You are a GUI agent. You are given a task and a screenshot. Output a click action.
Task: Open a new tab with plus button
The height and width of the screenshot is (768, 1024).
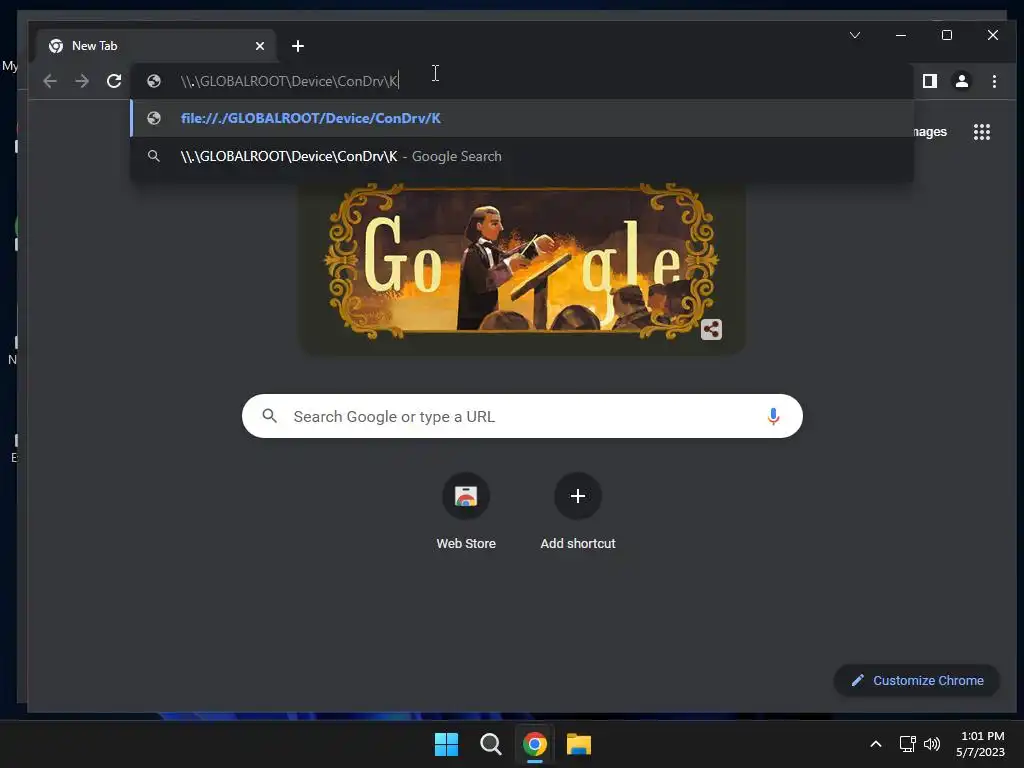pos(298,46)
